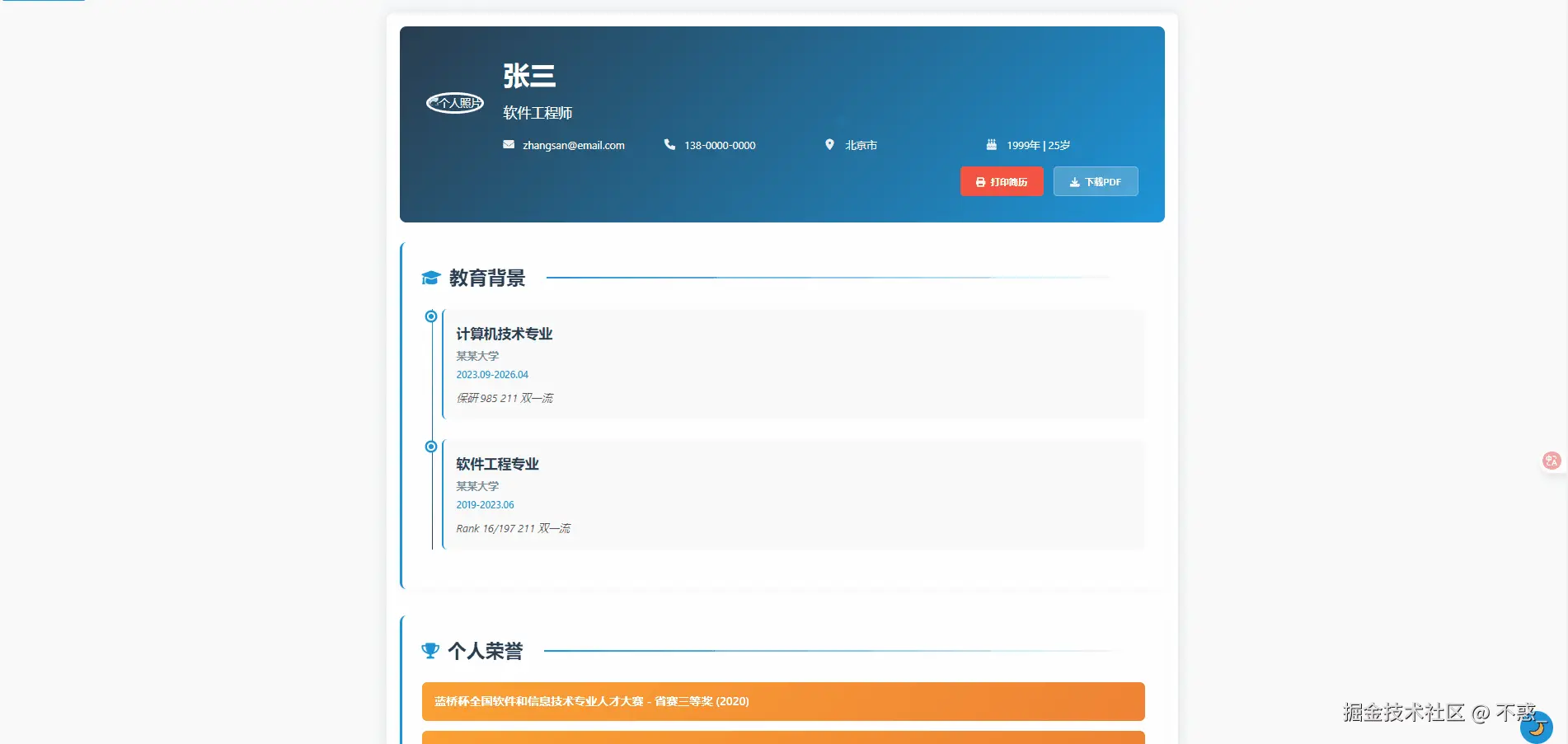
Task: Click the graduation cap icon by 教育背景
Action: (430, 278)
